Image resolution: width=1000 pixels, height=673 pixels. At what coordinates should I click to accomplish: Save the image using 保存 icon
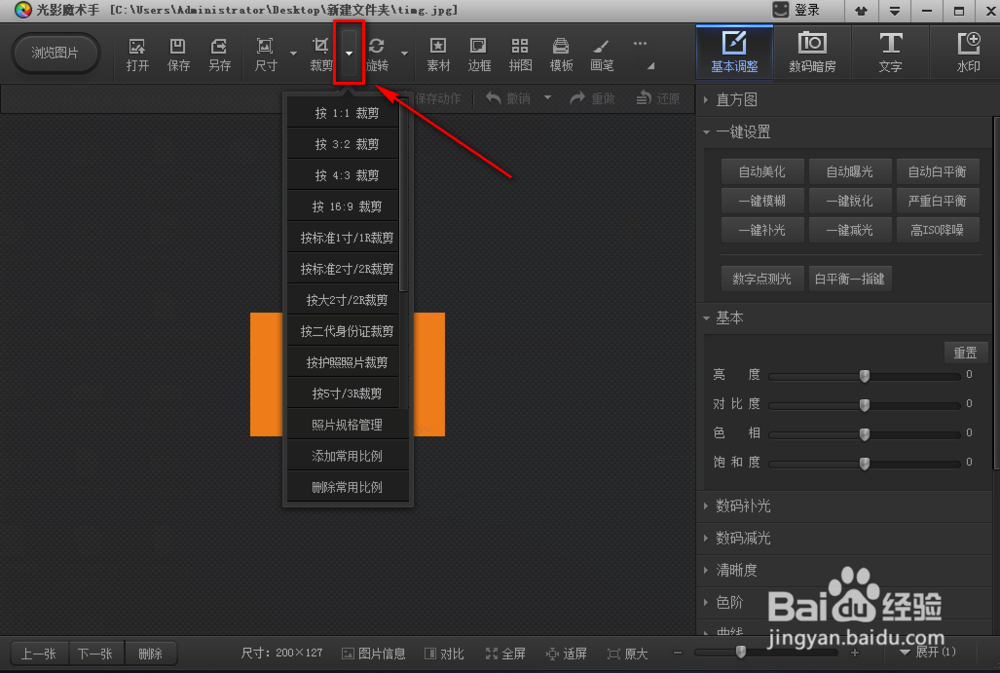point(178,54)
